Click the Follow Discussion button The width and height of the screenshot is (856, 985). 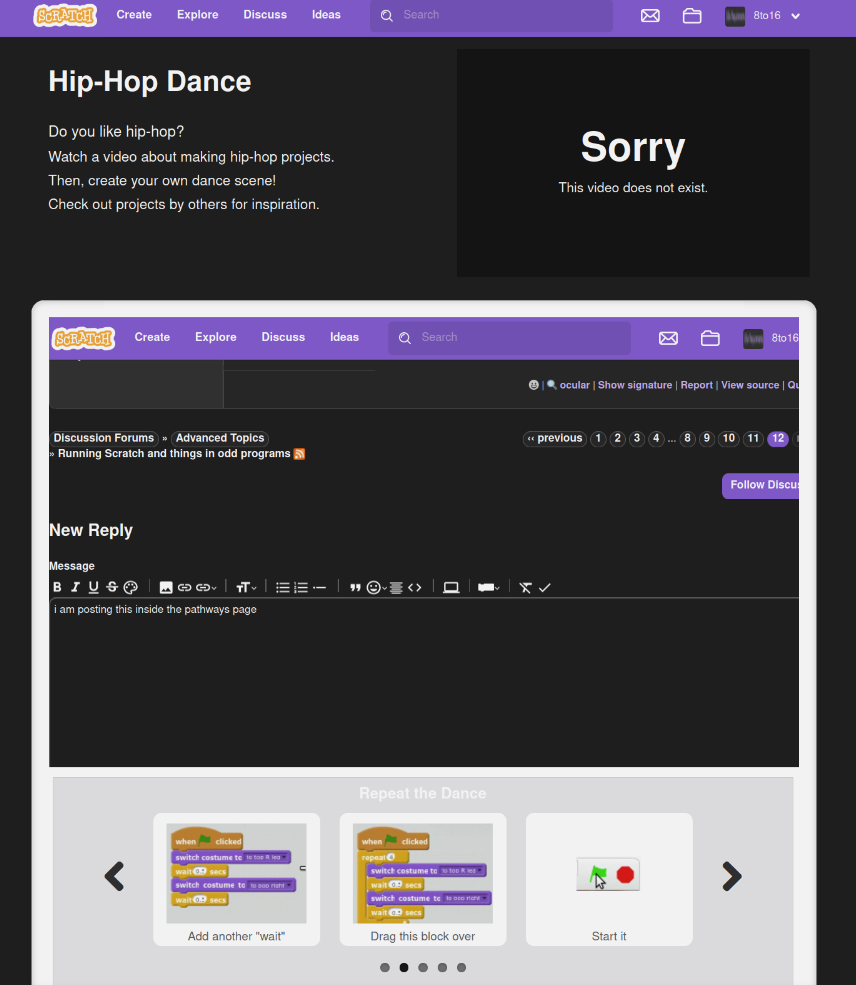[762, 485]
